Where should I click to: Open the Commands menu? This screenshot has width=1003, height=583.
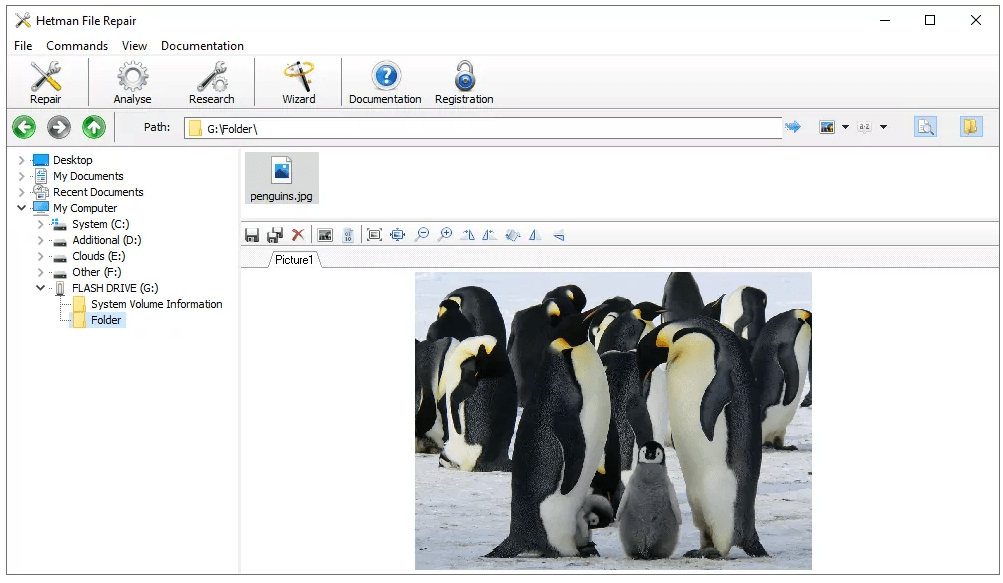77,45
